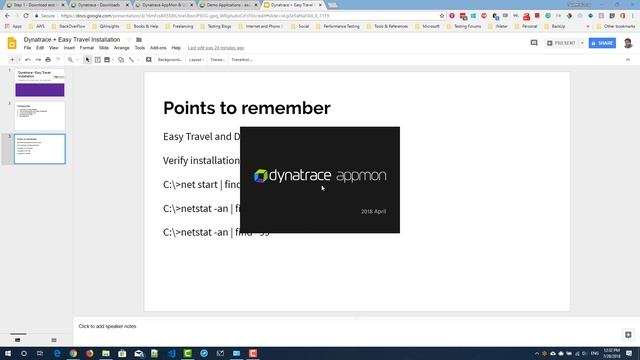Switch to grid view at bottom left
This screenshot has height=360, width=640.
coord(54,340)
